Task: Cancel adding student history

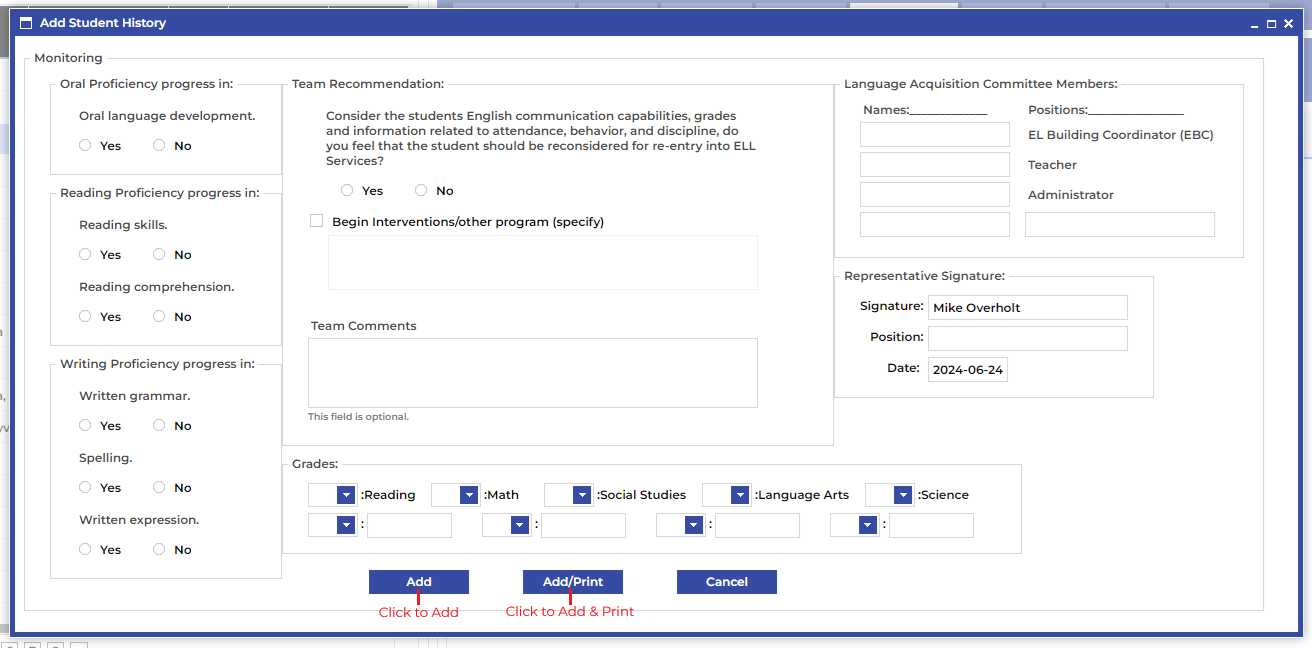Action: coord(727,582)
